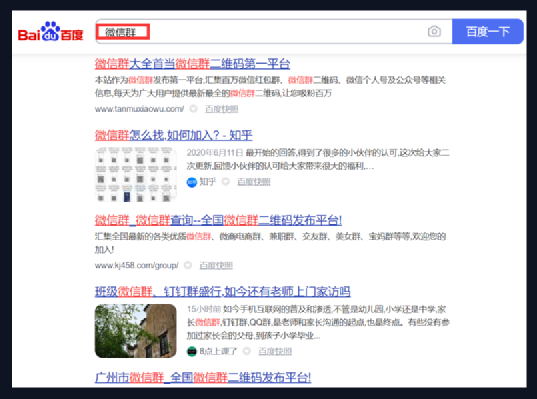The height and width of the screenshot is (399, 537).
Task: Open 百度快照 beside www.kj458.com/group/
Action: pos(216,265)
